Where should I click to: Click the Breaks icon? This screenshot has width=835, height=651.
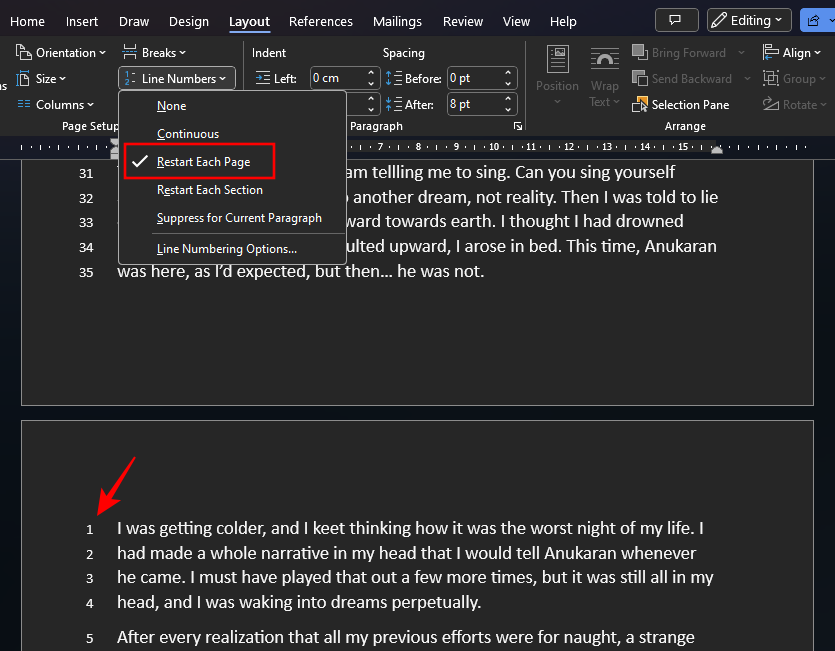point(129,52)
